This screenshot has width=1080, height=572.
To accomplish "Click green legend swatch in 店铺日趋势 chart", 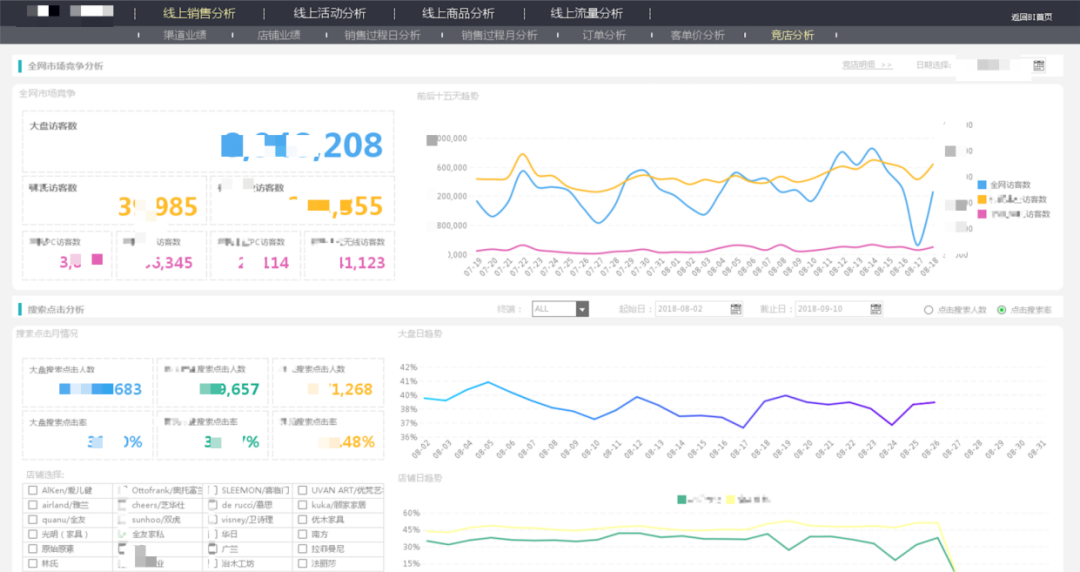I will [x=681, y=499].
